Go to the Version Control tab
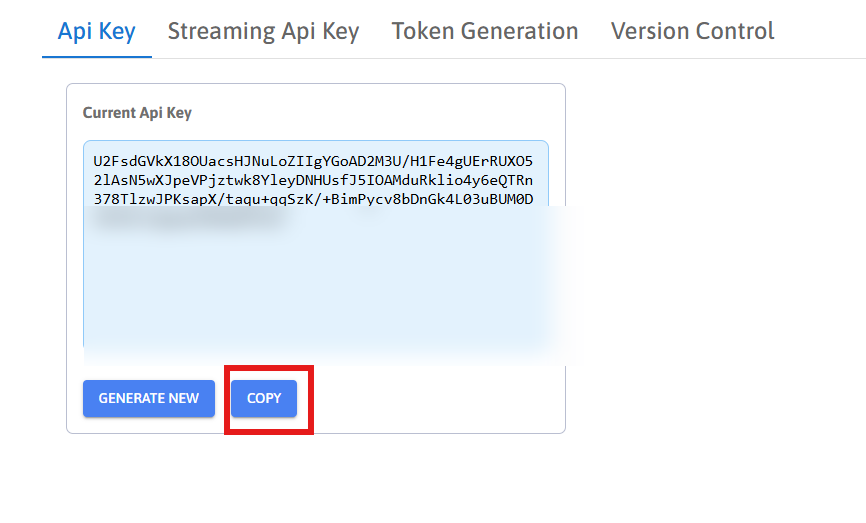The width and height of the screenshot is (866, 523). pyautogui.click(x=692, y=31)
